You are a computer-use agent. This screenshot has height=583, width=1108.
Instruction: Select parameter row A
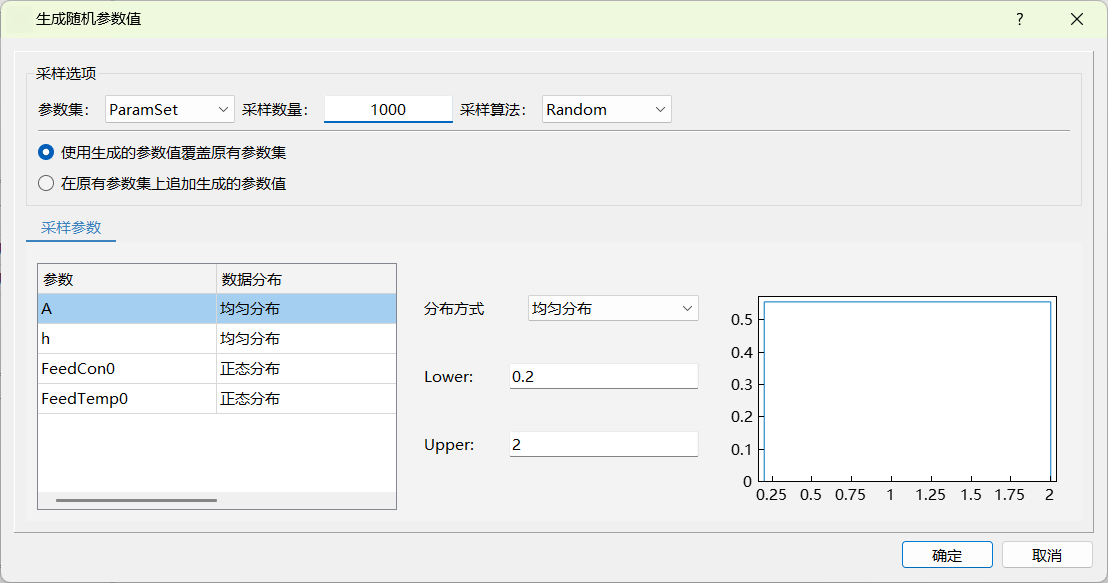click(x=127, y=309)
